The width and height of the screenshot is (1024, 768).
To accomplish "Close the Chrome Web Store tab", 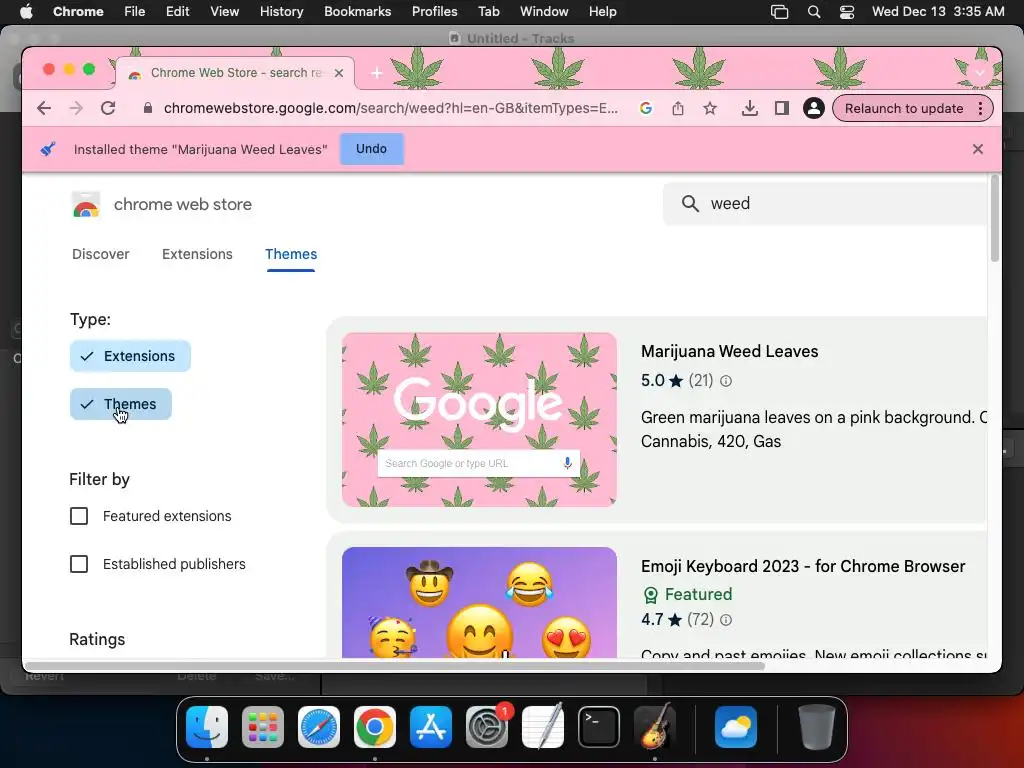I will (x=339, y=73).
